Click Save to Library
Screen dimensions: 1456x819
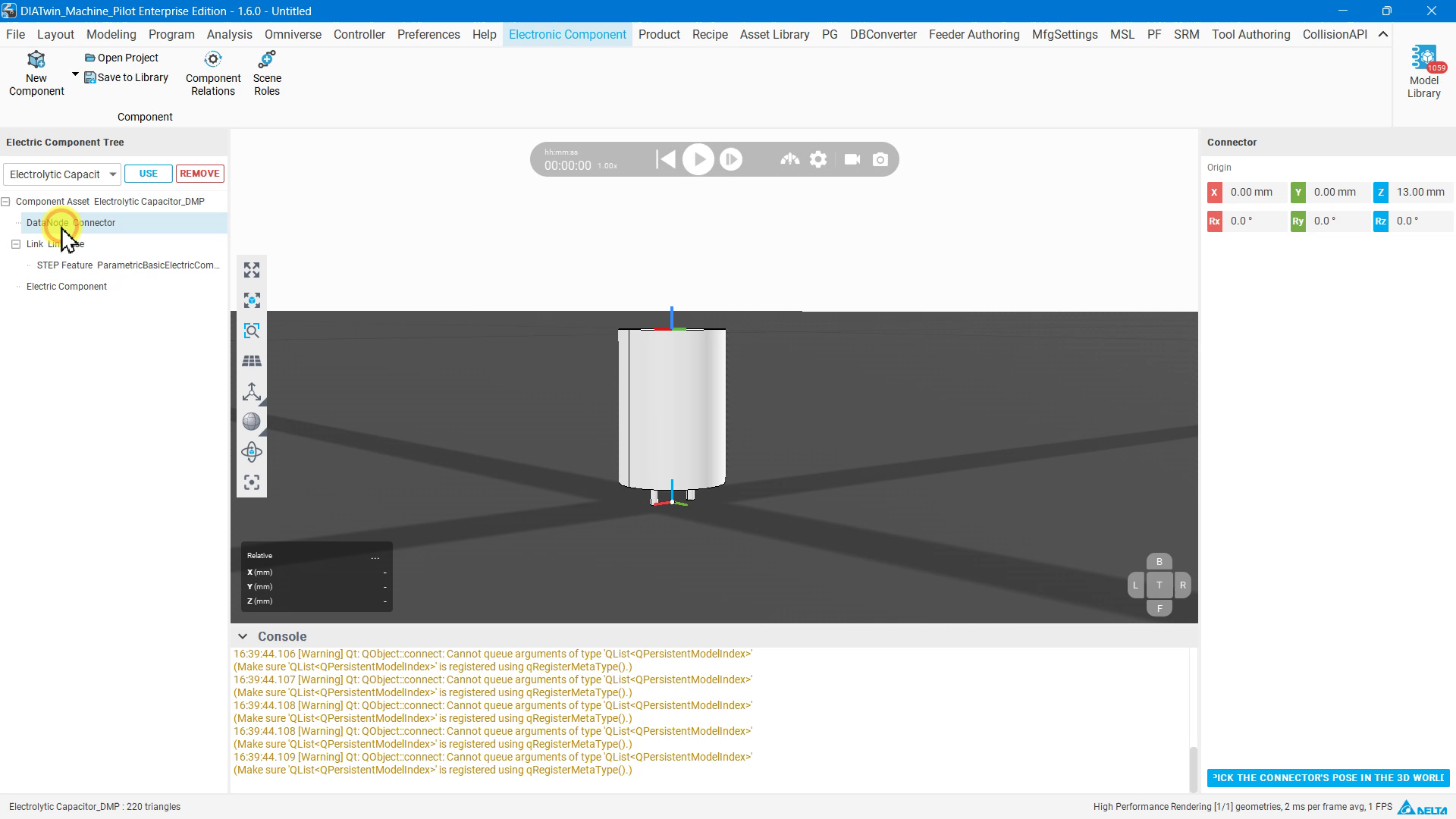pyautogui.click(x=126, y=77)
